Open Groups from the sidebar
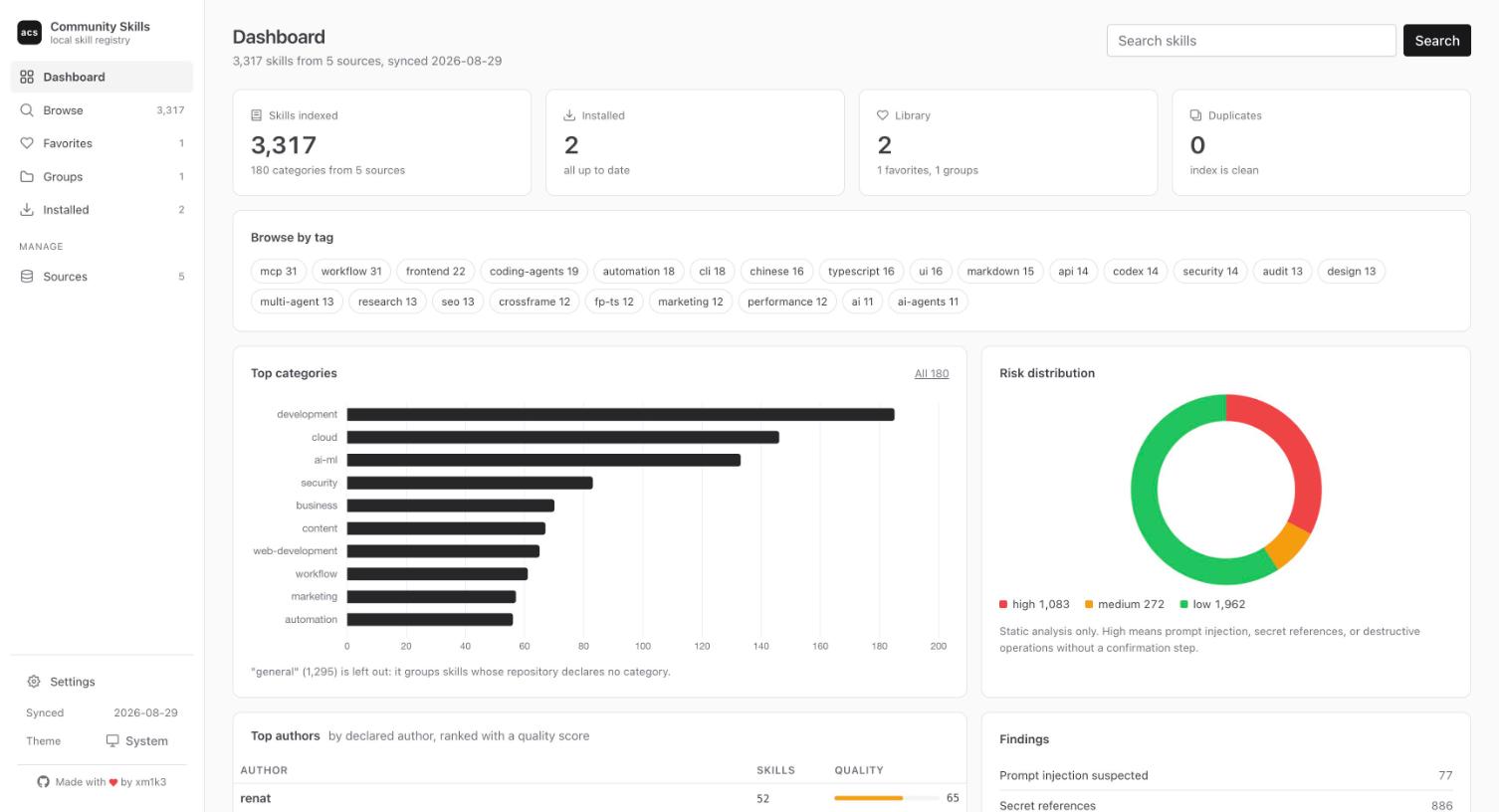Viewport: 1499px width, 812px height. (x=102, y=176)
